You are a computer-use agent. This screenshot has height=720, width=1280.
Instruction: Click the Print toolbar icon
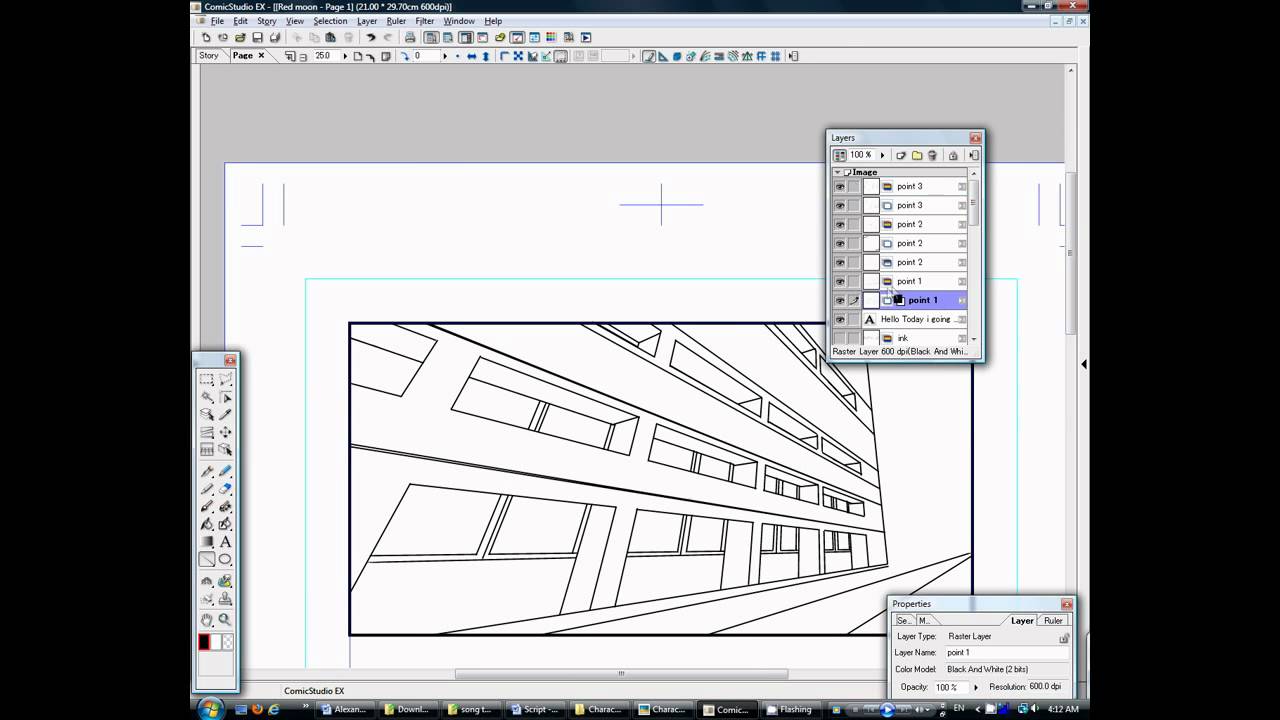410,38
